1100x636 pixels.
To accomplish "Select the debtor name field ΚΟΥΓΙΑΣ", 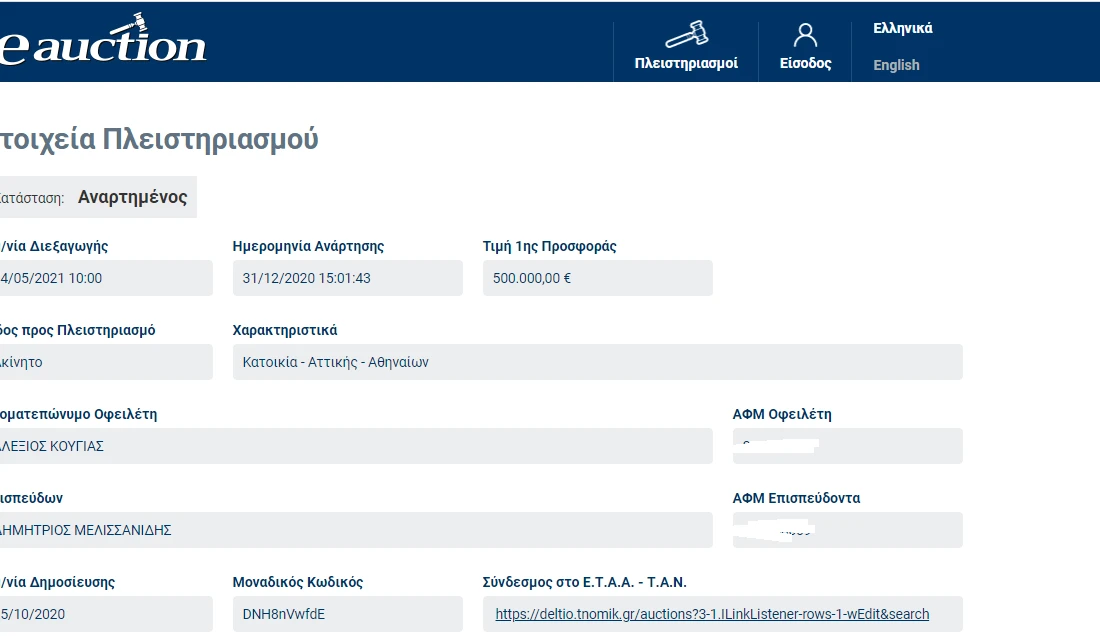I will click(355, 446).
